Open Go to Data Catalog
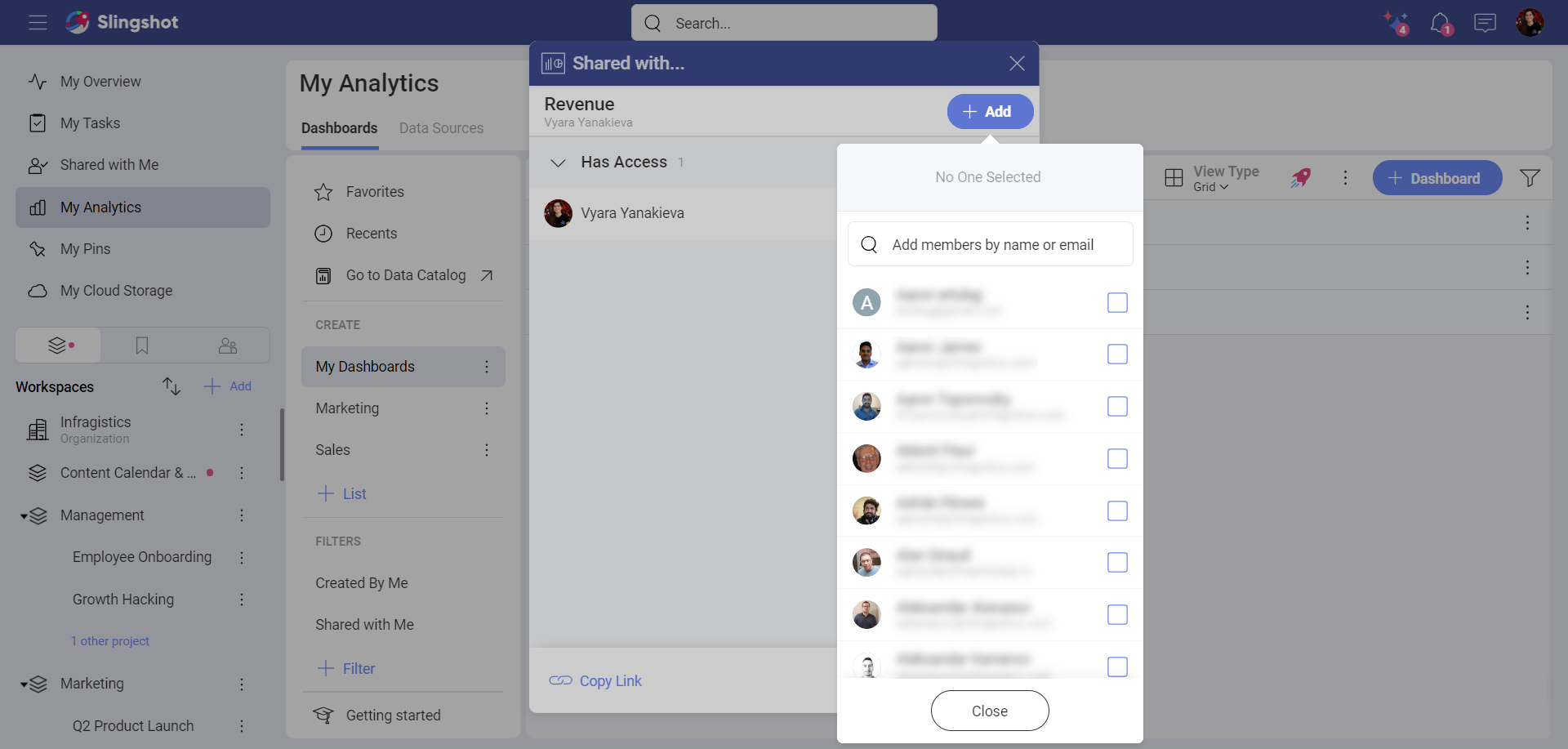 (403, 275)
